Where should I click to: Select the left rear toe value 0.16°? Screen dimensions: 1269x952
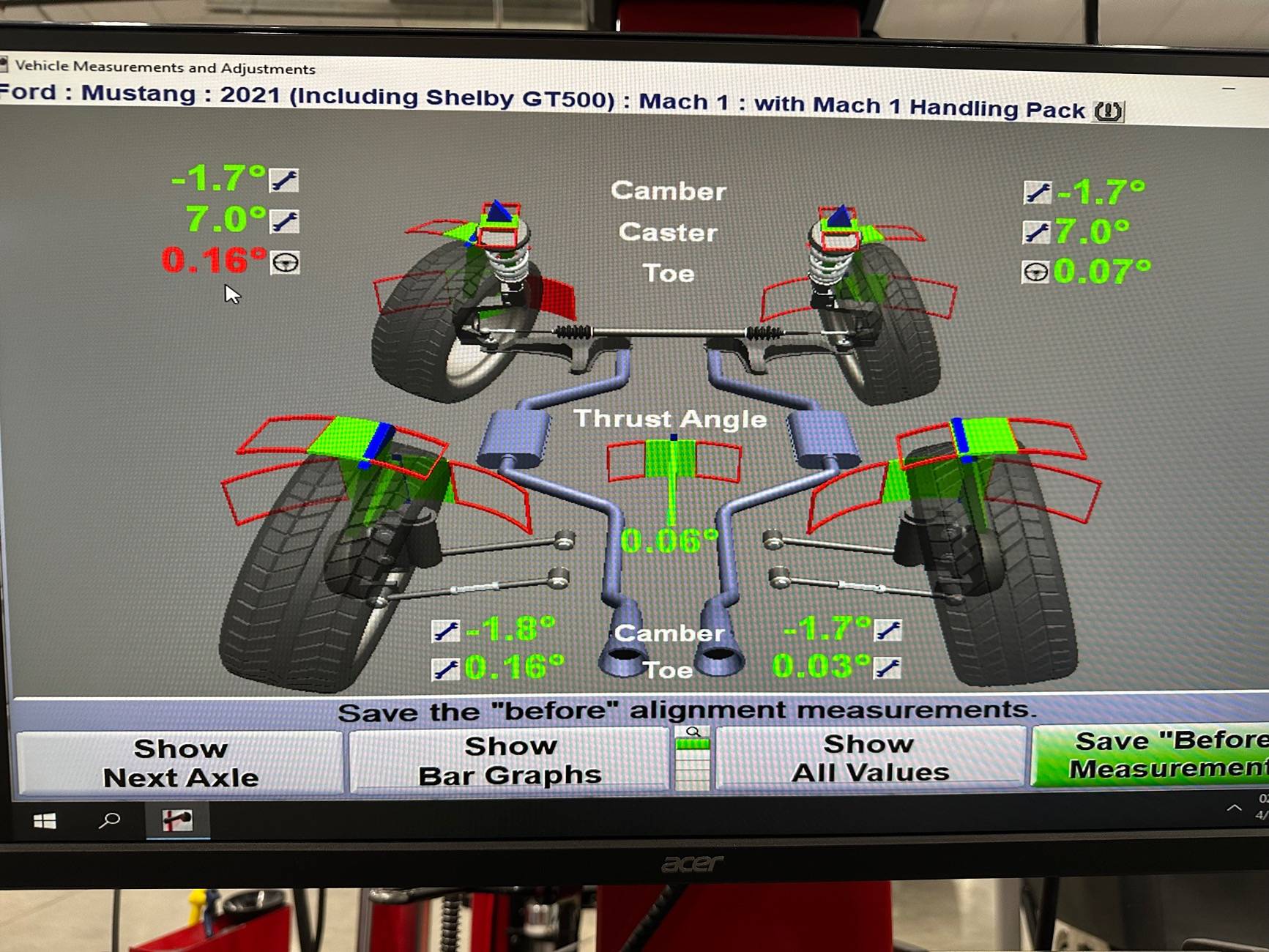pos(515,667)
